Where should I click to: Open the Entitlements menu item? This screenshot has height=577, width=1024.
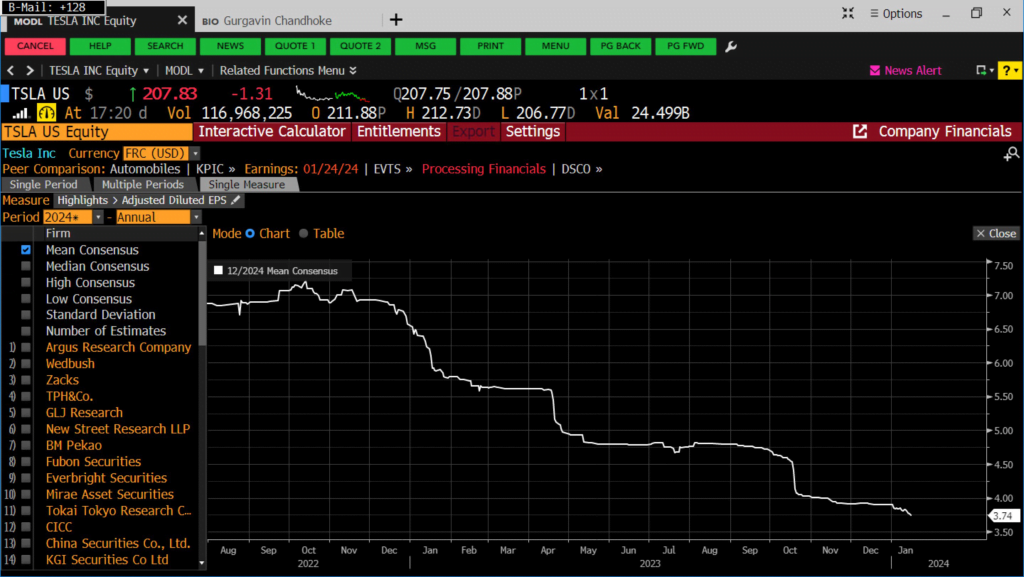click(x=398, y=132)
